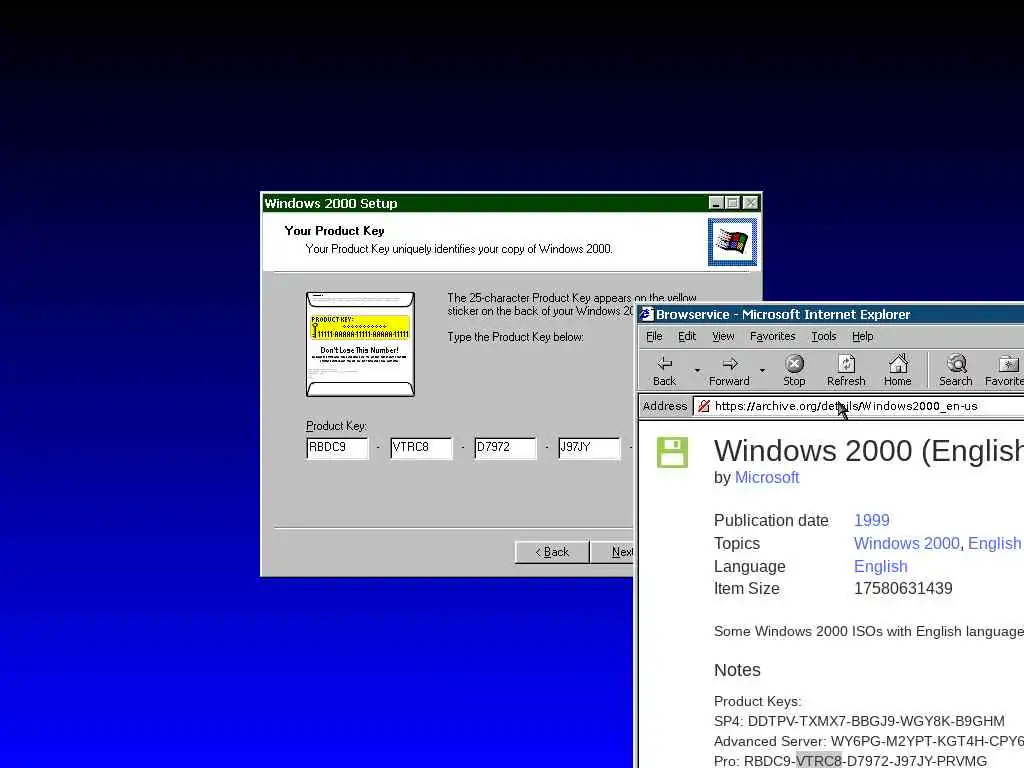The height and width of the screenshot is (768, 1024).
Task: Stop page loading in Internet Explorer
Action: pyautogui.click(x=794, y=370)
